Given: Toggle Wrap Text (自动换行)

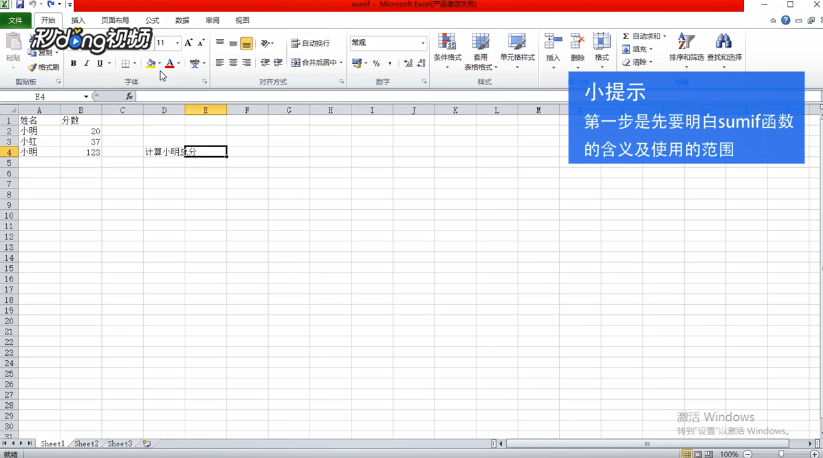Looking at the screenshot, I should click(x=310, y=43).
